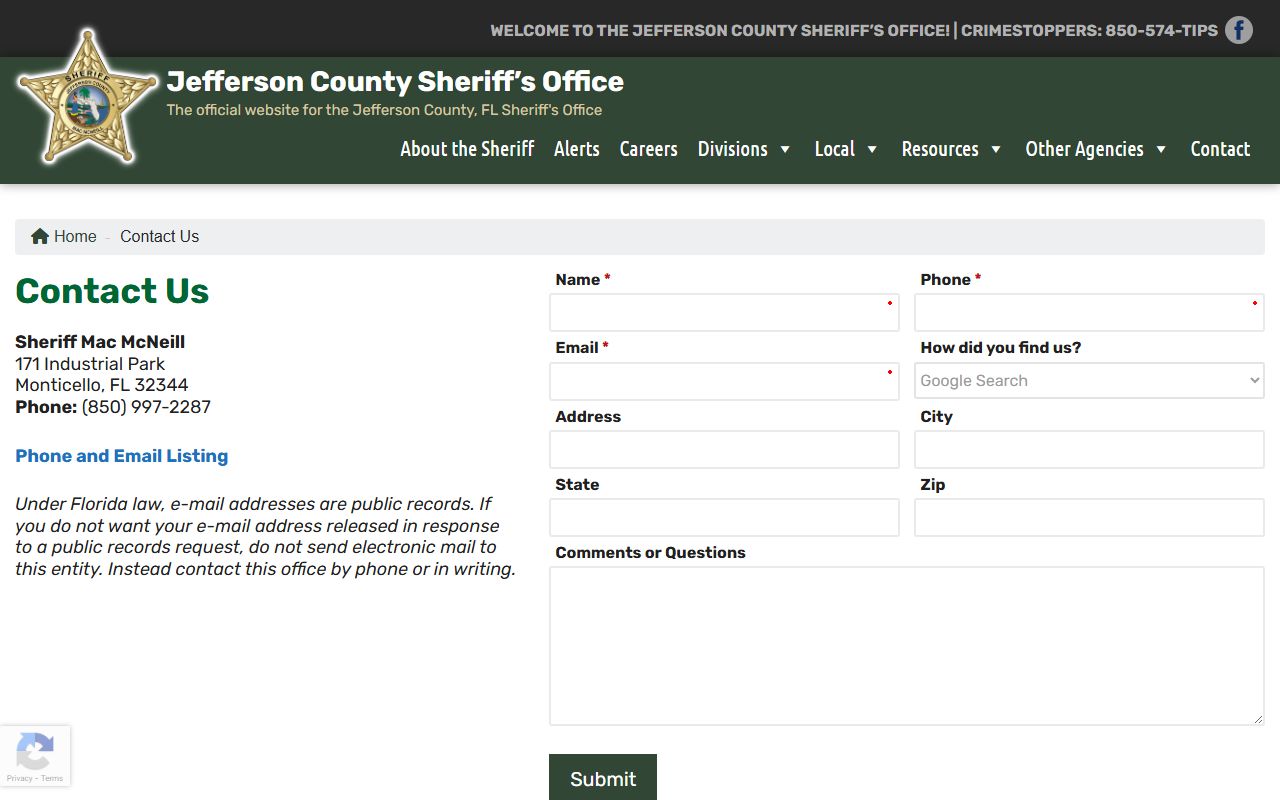Focus the Name input field
1280x800 pixels.
(724, 312)
